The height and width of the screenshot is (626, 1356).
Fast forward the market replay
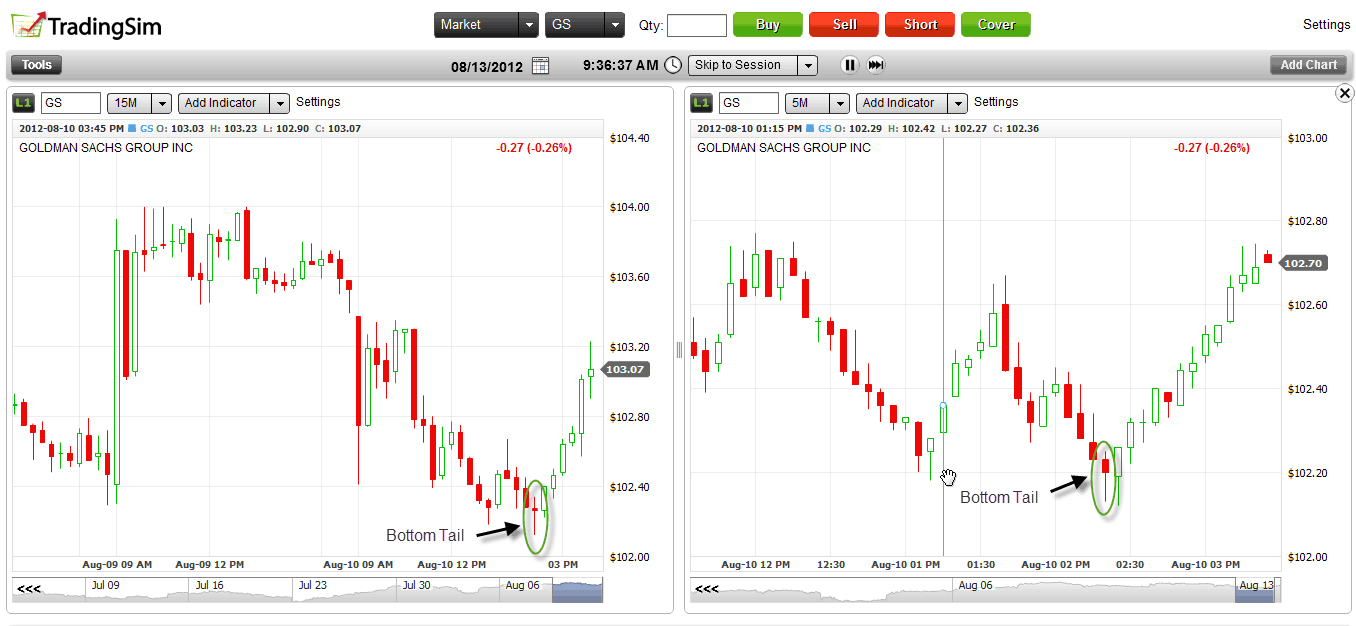876,65
